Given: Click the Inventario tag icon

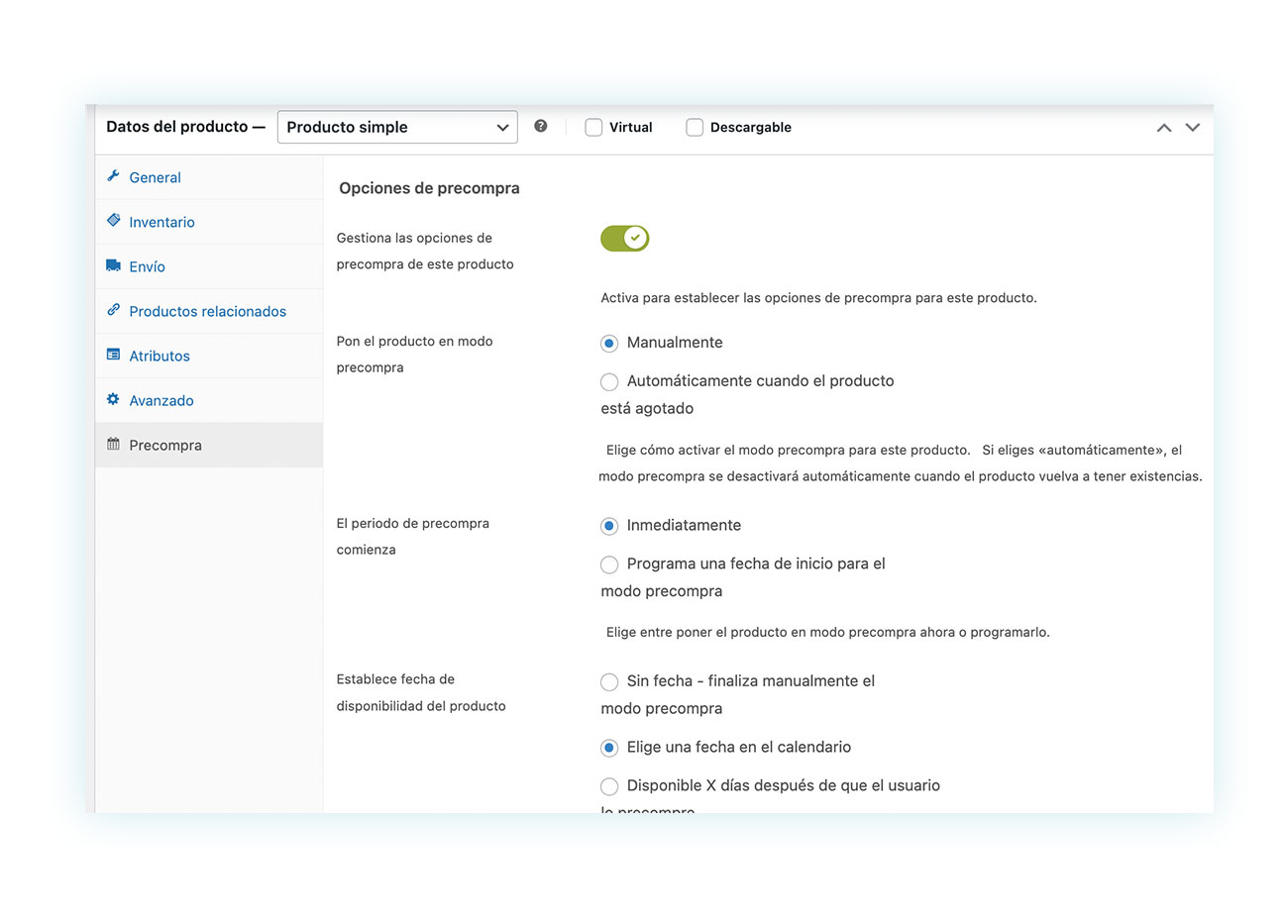Looking at the screenshot, I should [x=113, y=221].
